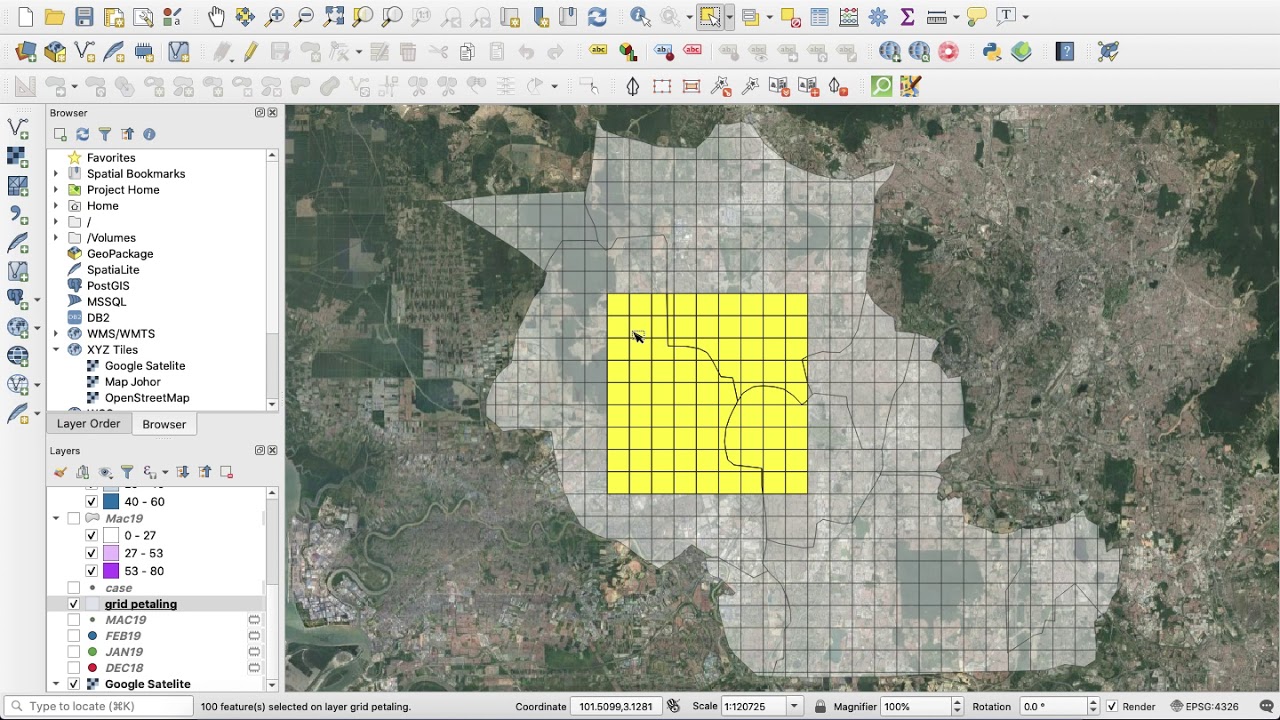1280x720 pixels.
Task: Enable the DEC18 layer checkbox
Action: pos(73,668)
